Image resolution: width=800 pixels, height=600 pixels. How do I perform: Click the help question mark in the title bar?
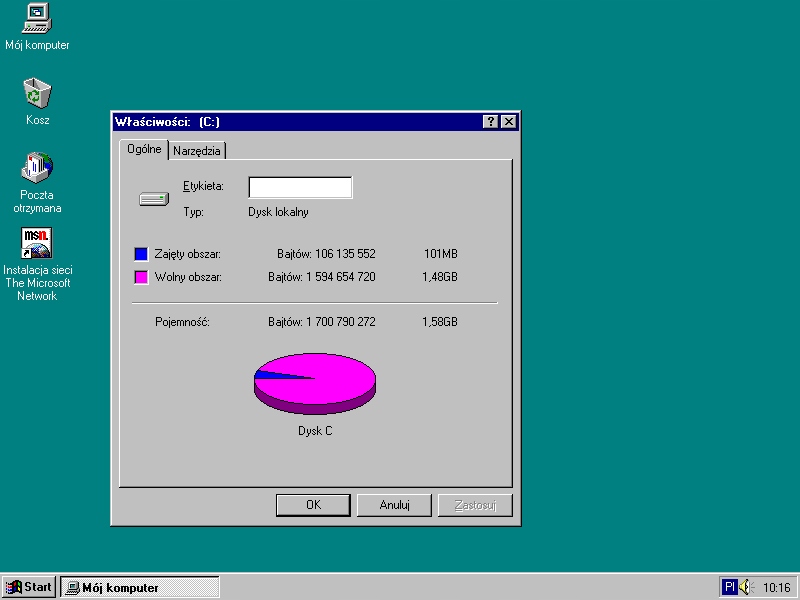(x=490, y=121)
